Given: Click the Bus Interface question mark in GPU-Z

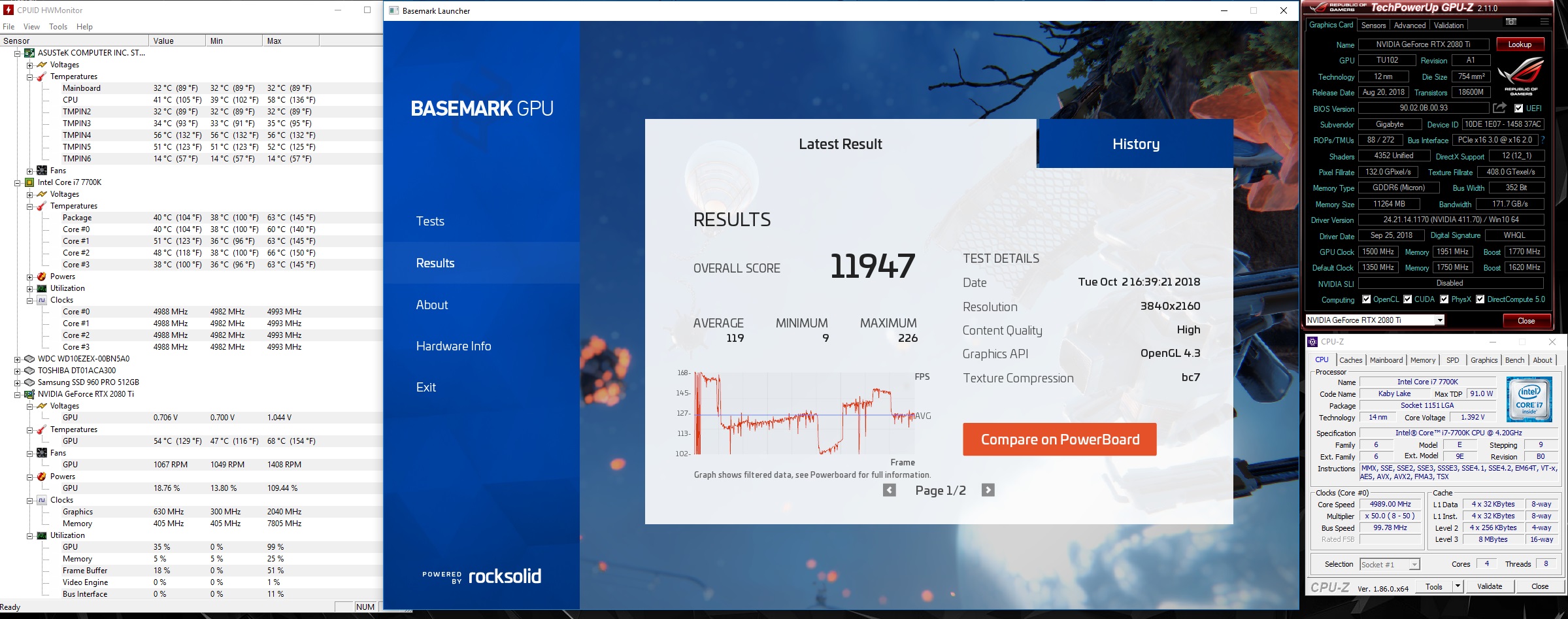Looking at the screenshot, I should (x=1543, y=140).
